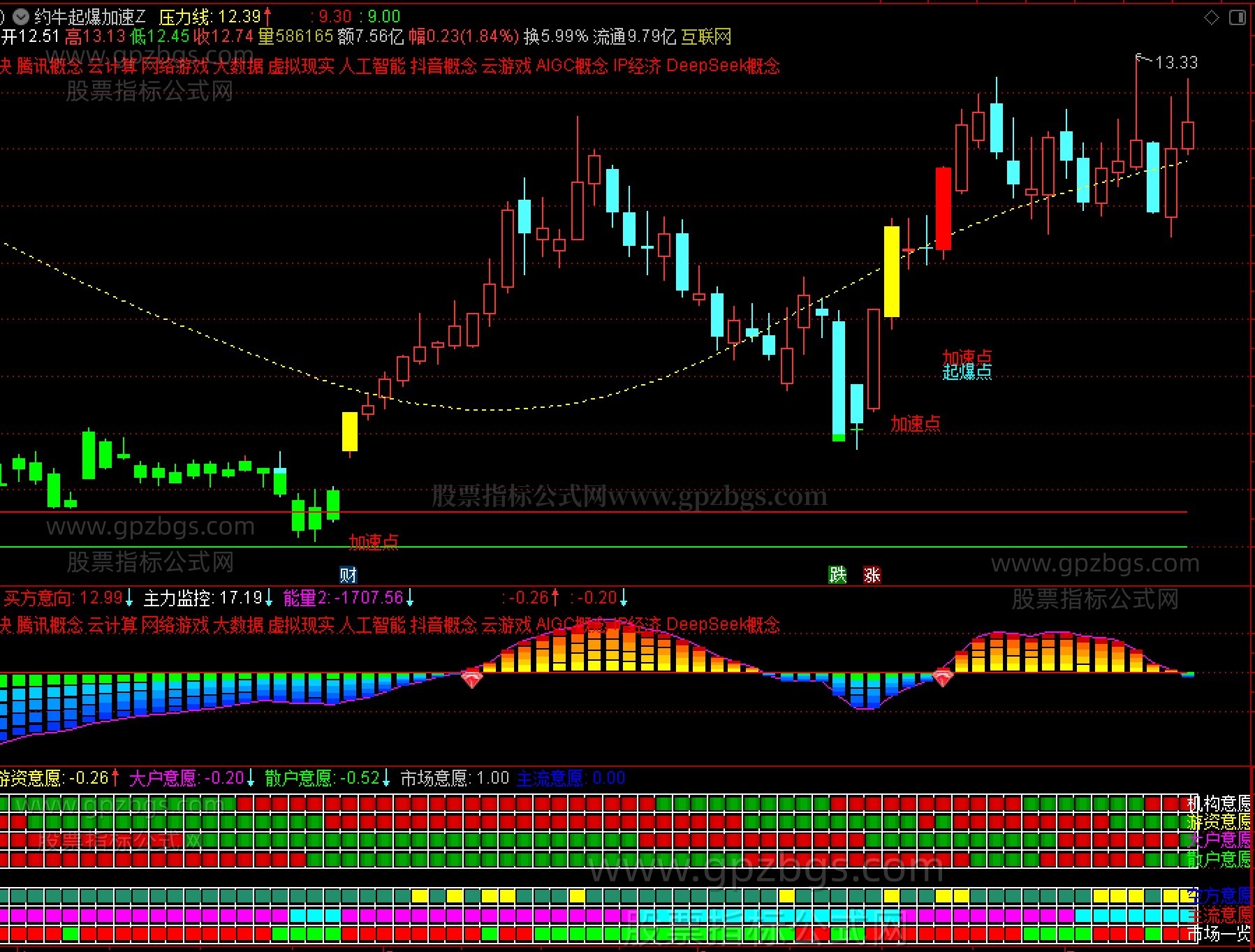The width and height of the screenshot is (1255, 952).
Task: Open 虚拟现实 concept in main chart header
Action: point(302,66)
